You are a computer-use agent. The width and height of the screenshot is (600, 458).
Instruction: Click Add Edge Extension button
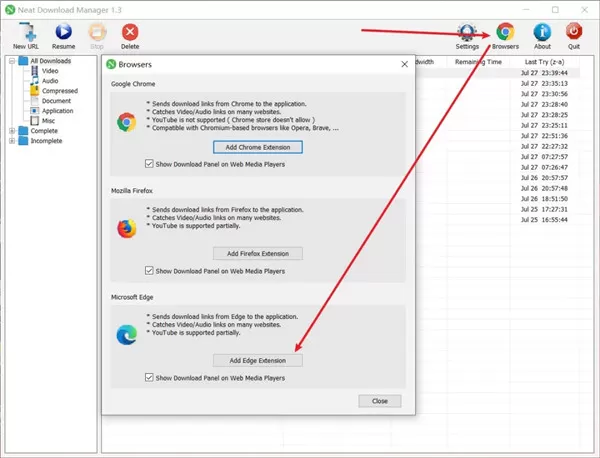pyautogui.click(x=258, y=360)
